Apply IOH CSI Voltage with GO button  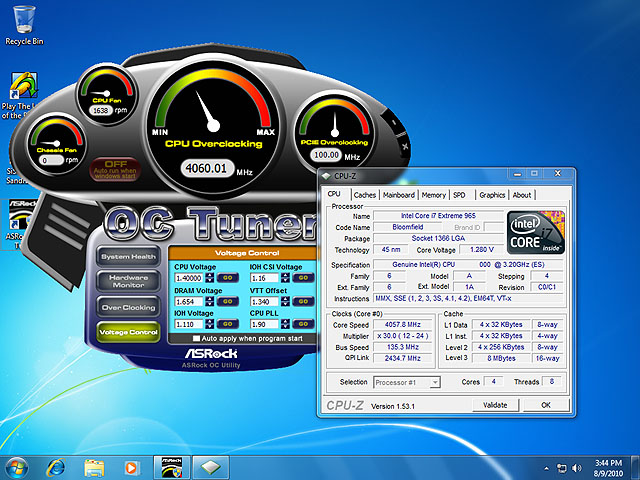(x=303, y=278)
